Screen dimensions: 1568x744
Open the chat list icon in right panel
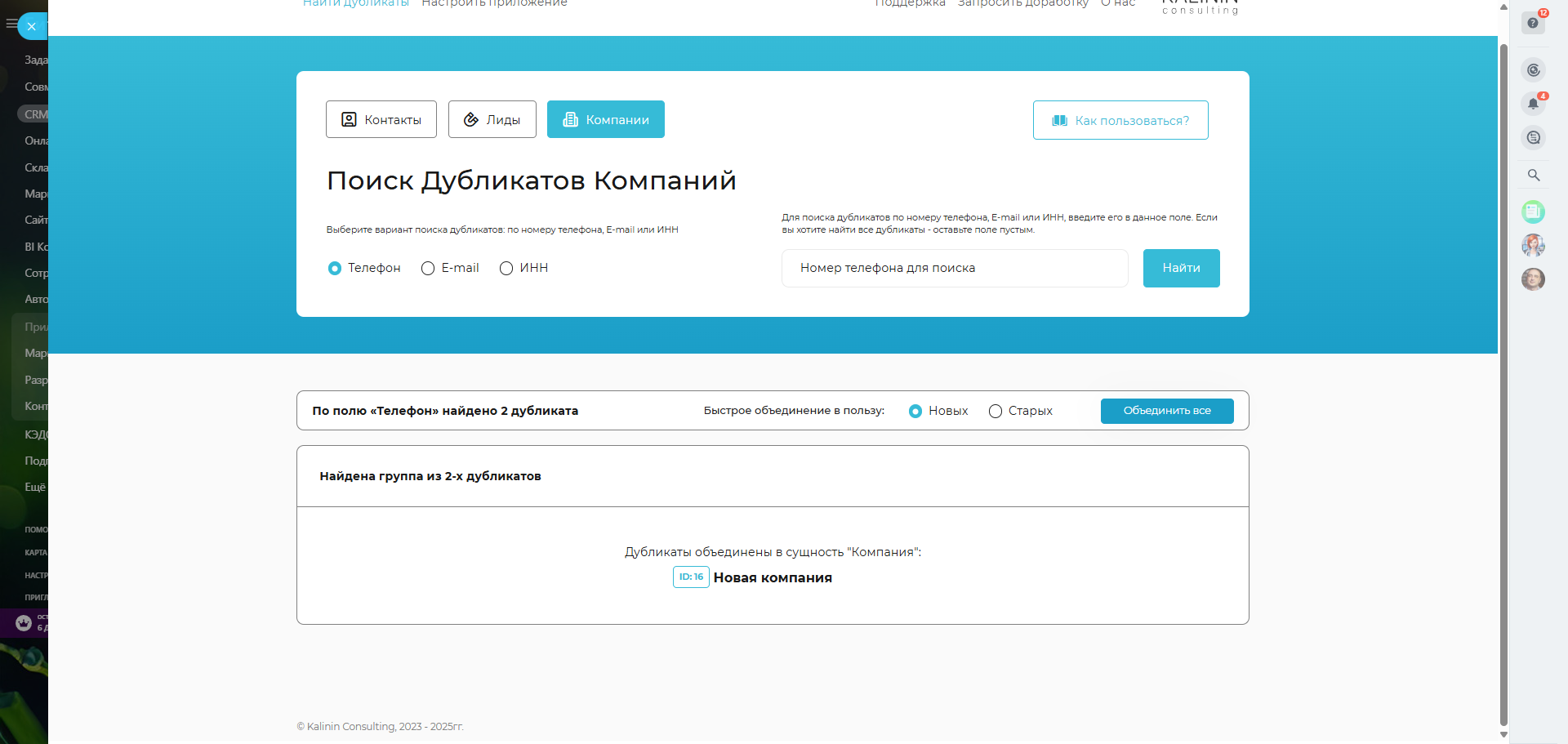click(x=1533, y=138)
